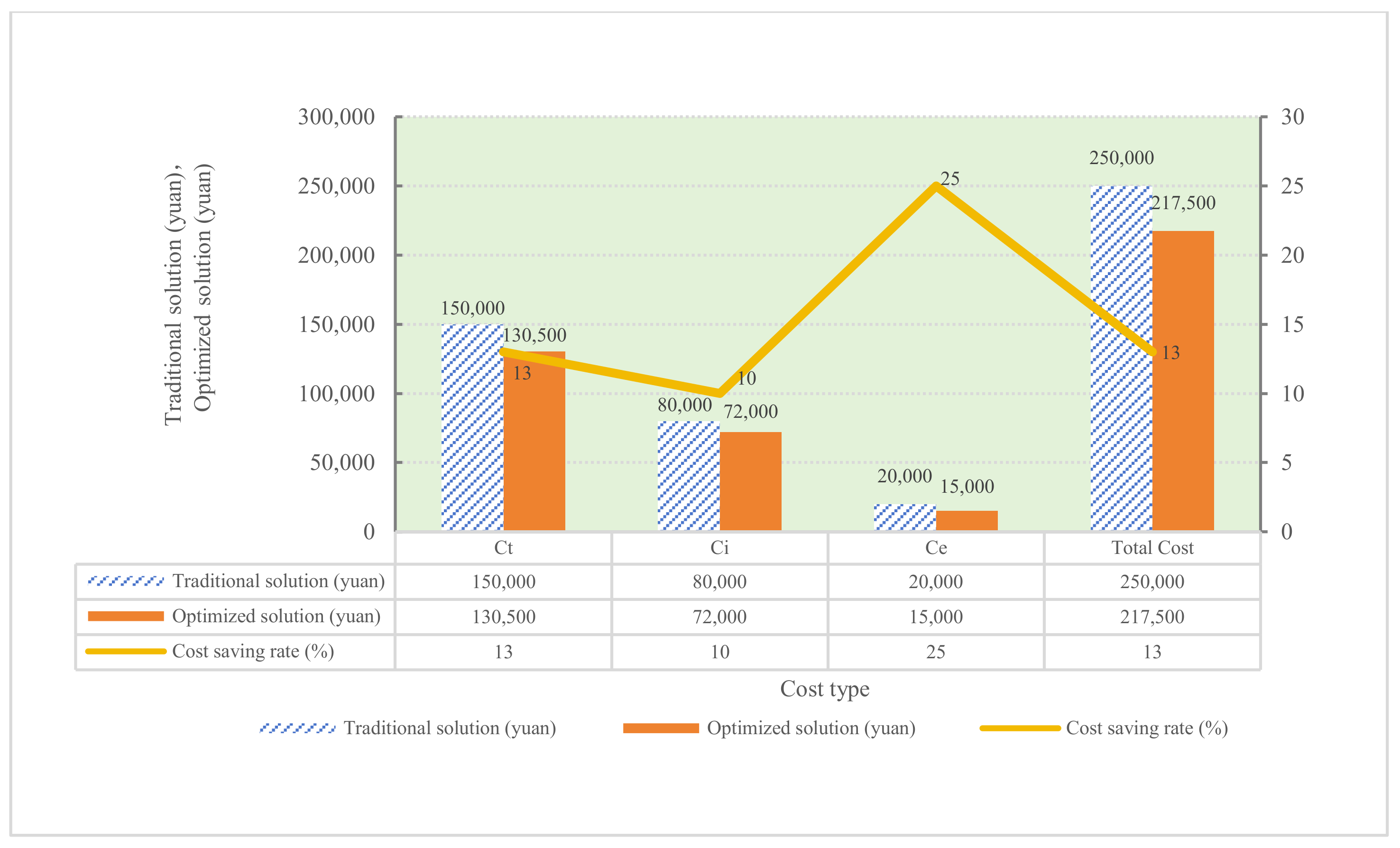The width and height of the screenshot is (1400, 848).
Task: Click the "Total Cost" category label
Action: (1152, 548)
